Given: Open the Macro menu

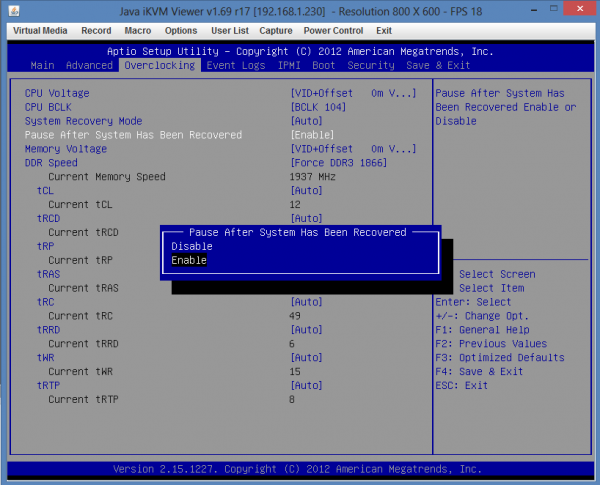Looking at the screenshot, I should click(x=138, y=31).
